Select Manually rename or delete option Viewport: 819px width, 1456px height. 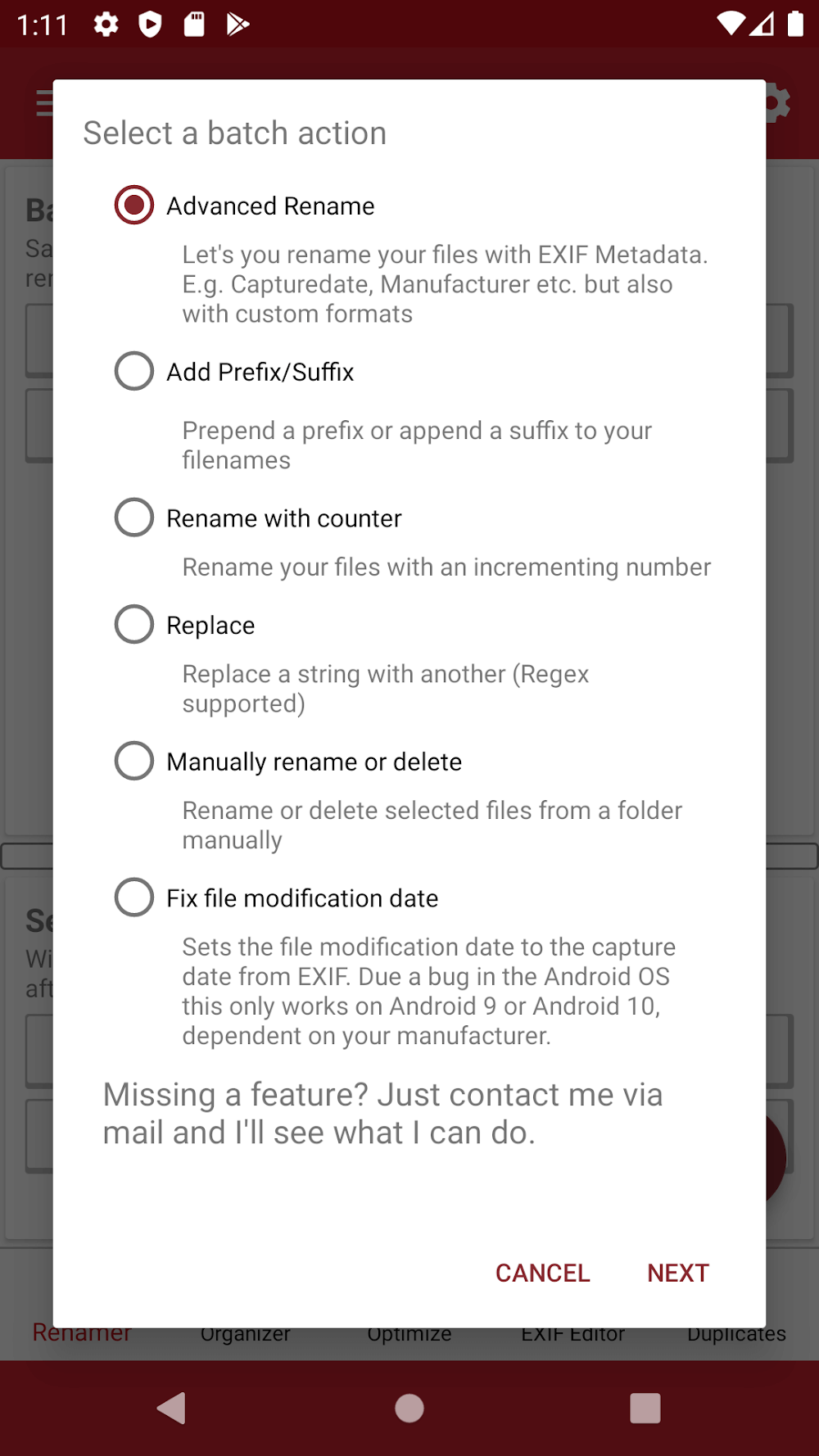coord(134,761)
